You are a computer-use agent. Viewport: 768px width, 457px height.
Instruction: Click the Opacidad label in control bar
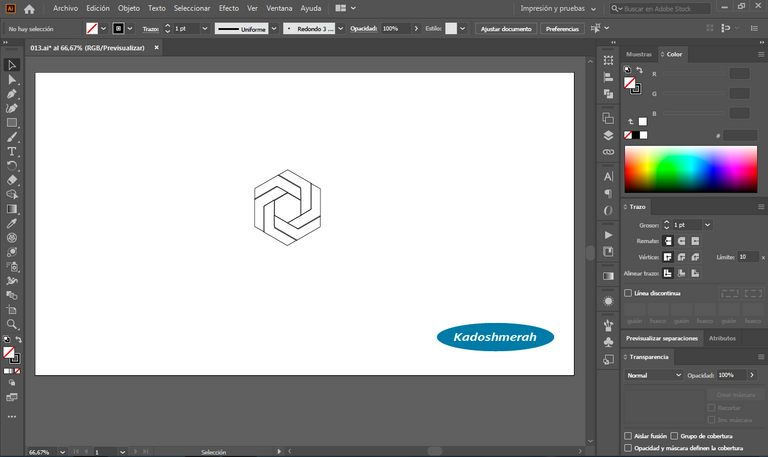pyautogui.click(x=363, y=29)
